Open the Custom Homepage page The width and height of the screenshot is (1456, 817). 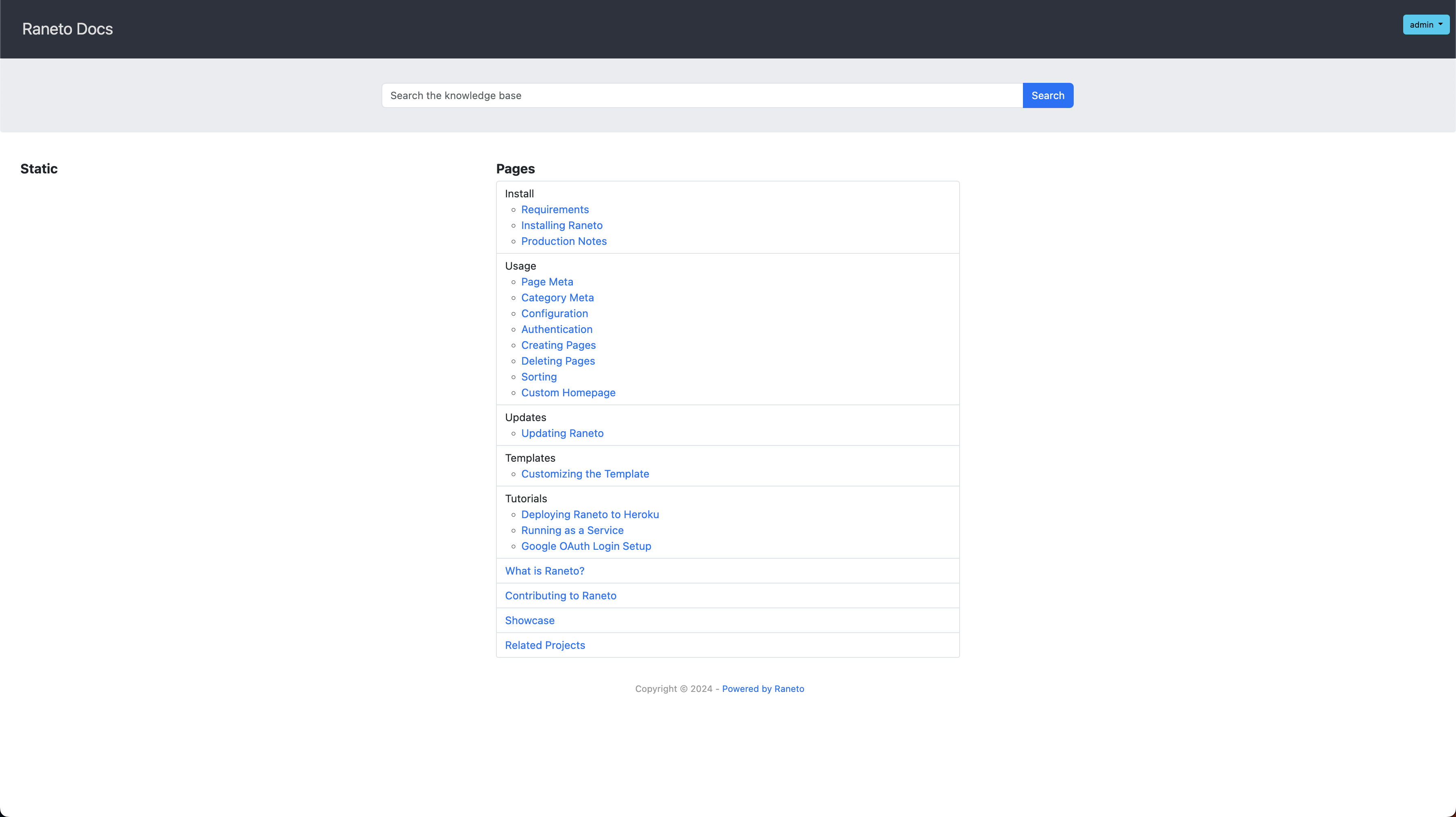click(568, 392)
